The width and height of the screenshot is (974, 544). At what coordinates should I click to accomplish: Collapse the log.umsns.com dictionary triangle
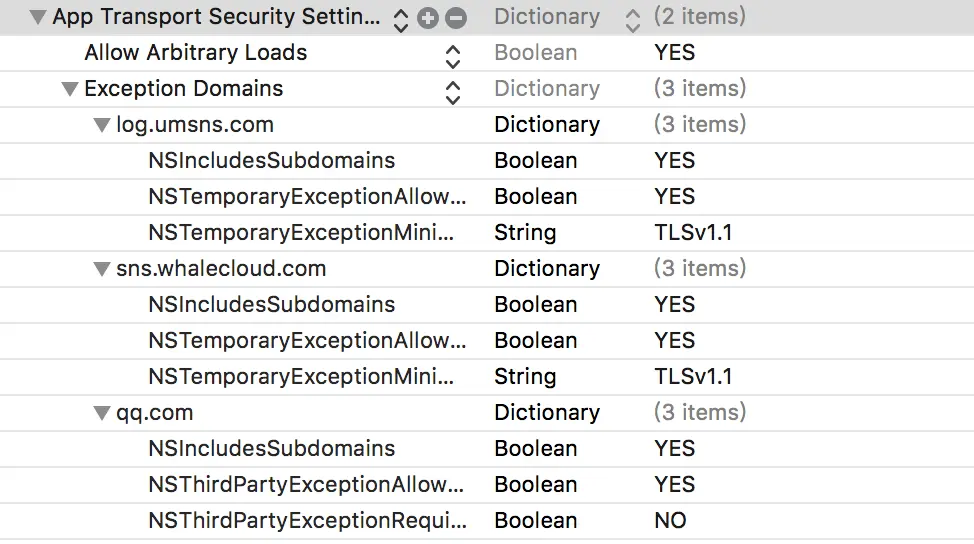(x=101, y=125)
